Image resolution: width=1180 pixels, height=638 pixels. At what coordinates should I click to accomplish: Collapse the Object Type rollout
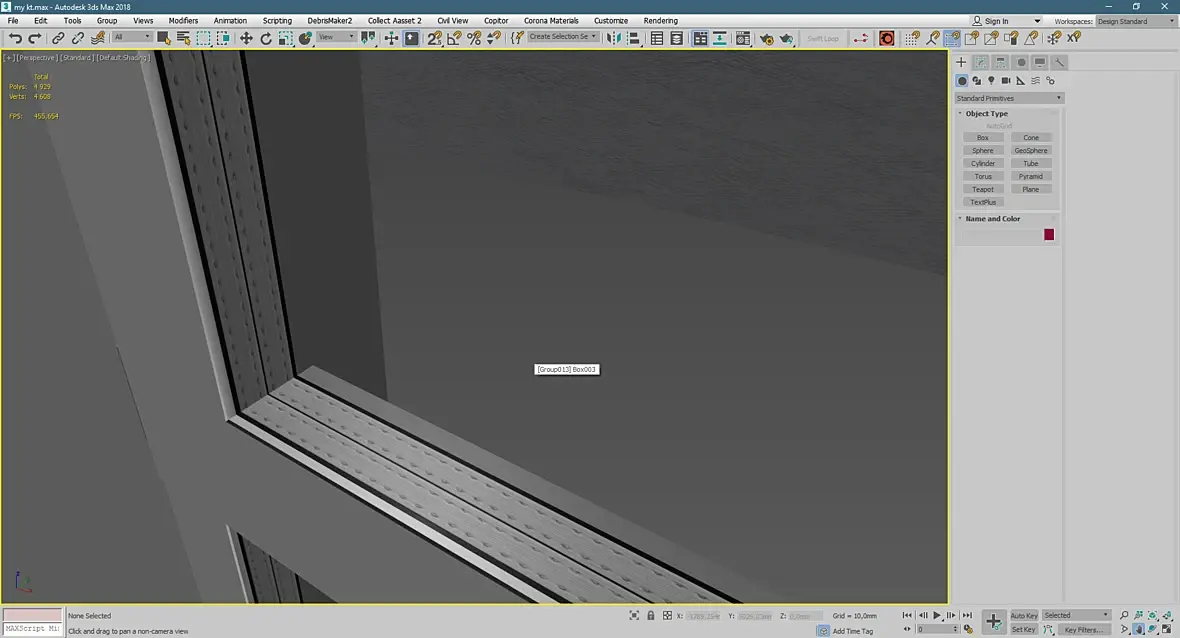(x=986, y=114)
